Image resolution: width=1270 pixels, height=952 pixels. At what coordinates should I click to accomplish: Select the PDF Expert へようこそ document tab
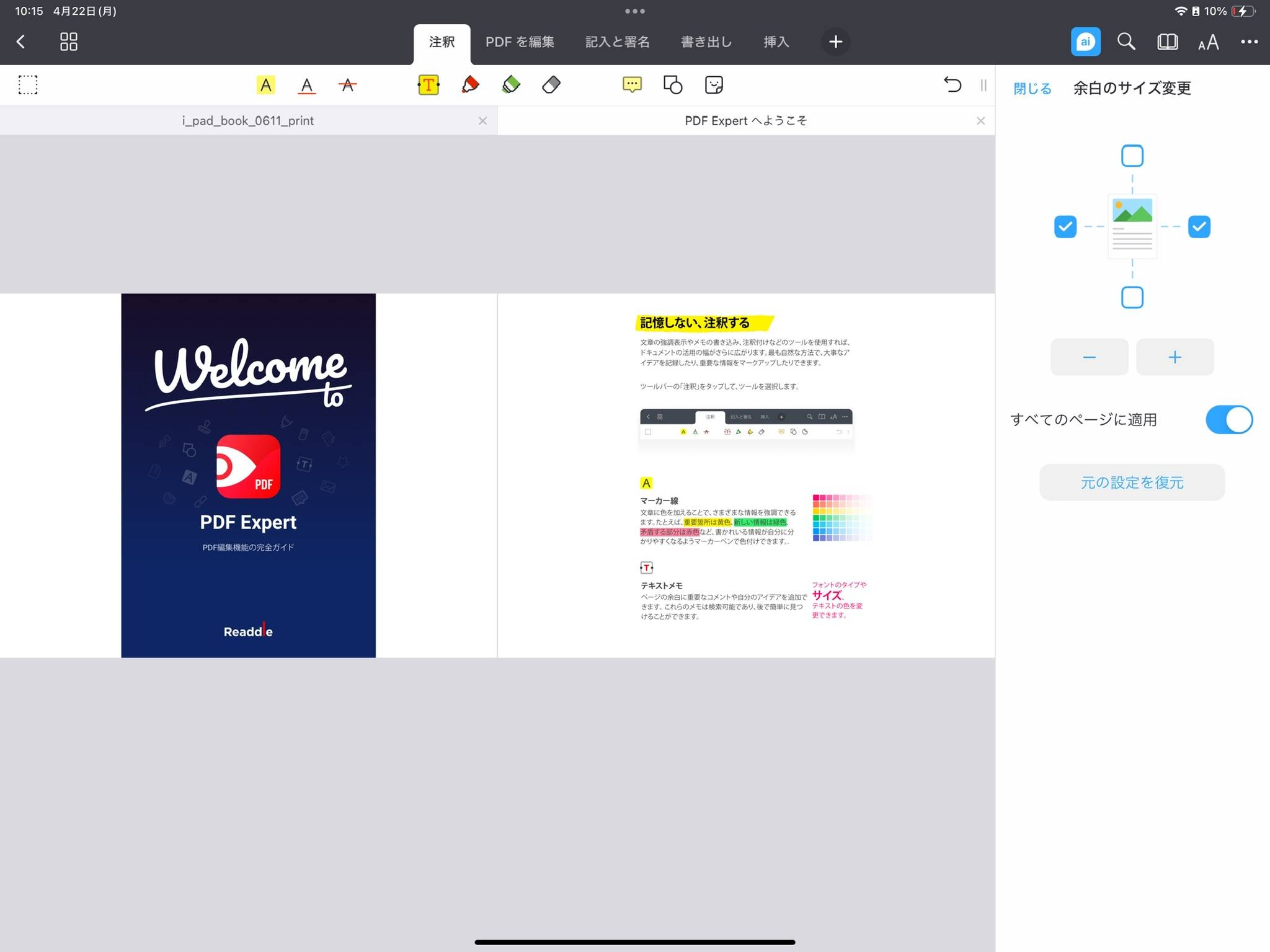(x=746, y=121)
